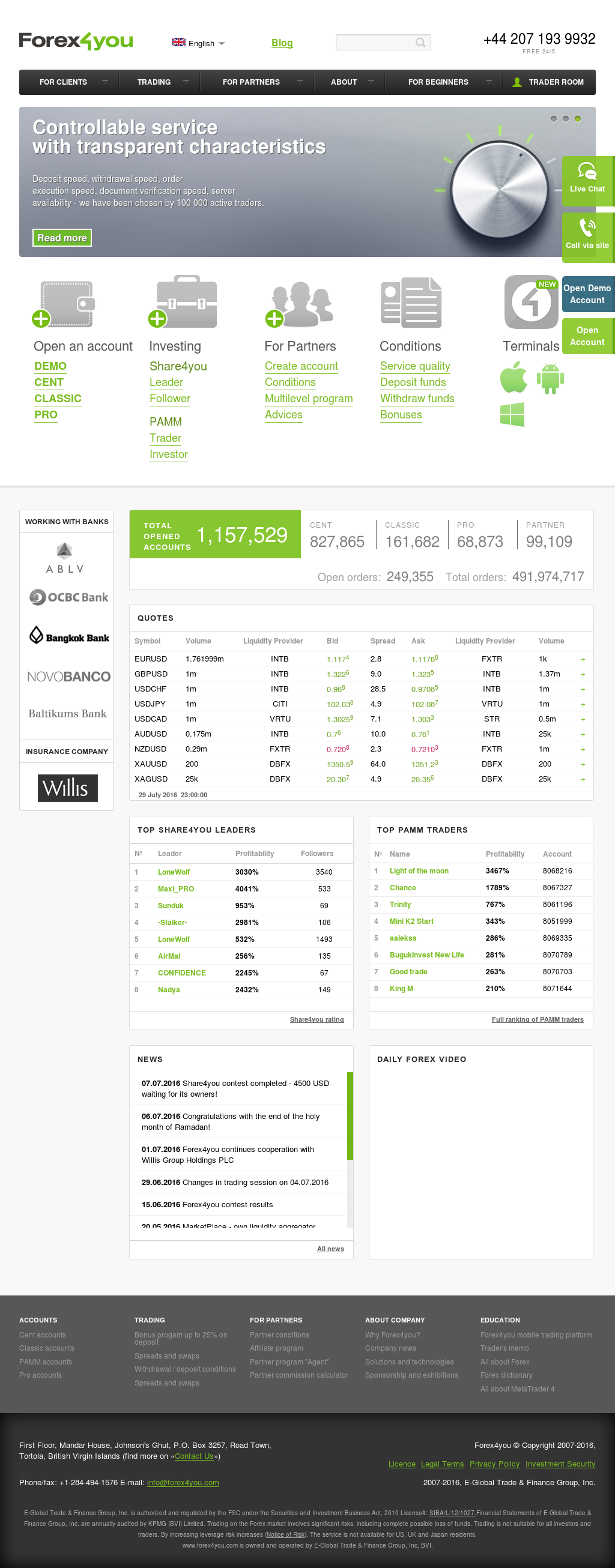
Task: Click the ABLV bank logo
Action: (x=64, y=558)
